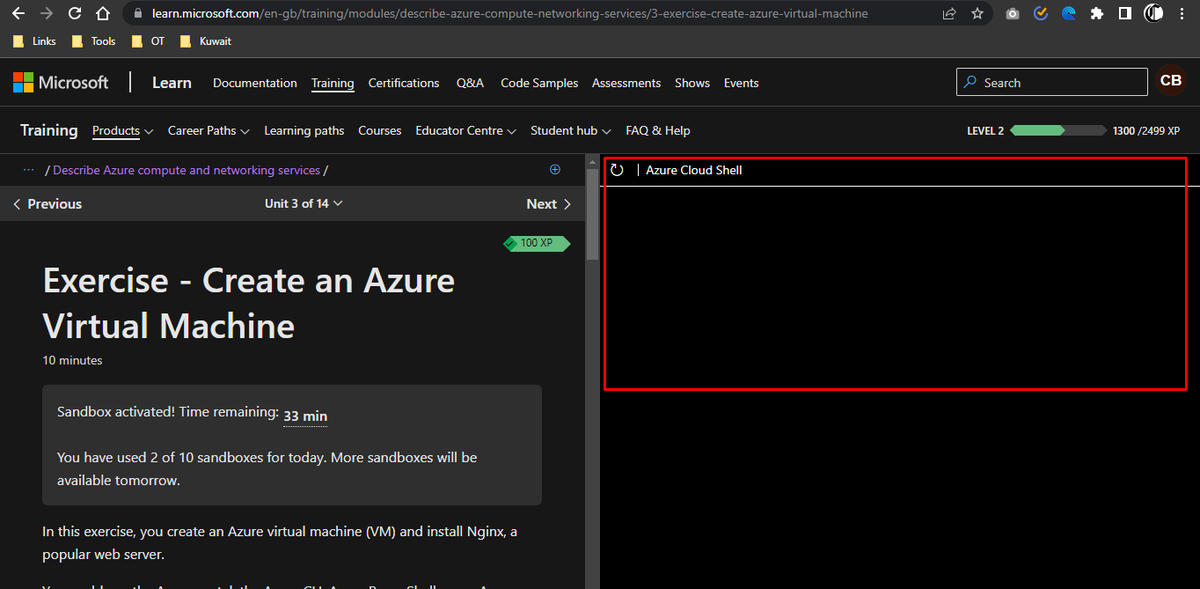The width and height of the screenshot is (1200, 589).
Task: Click the 10 minutes duration text
Action: 72,360
